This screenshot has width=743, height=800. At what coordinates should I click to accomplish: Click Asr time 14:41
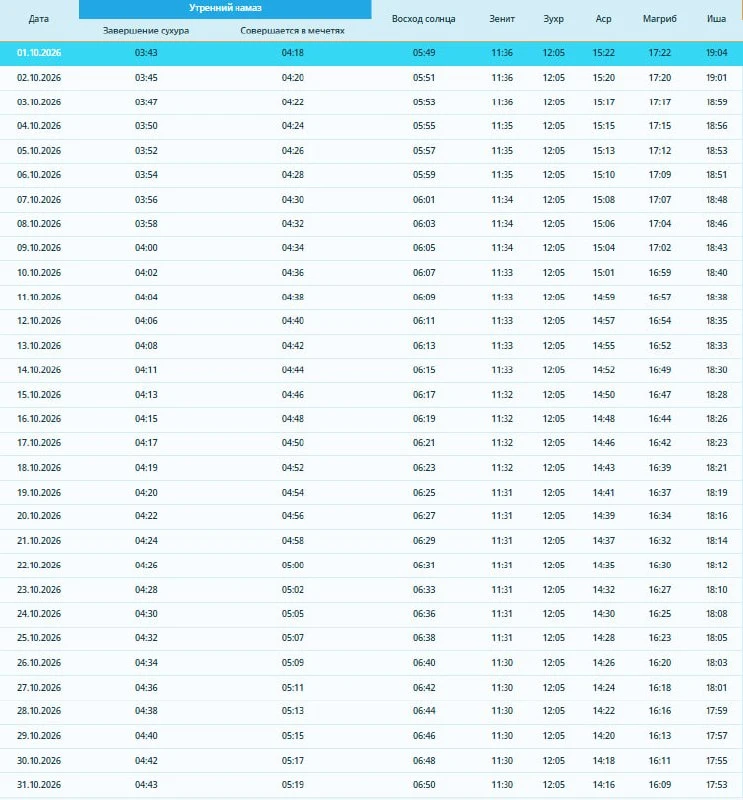[604, 492]
